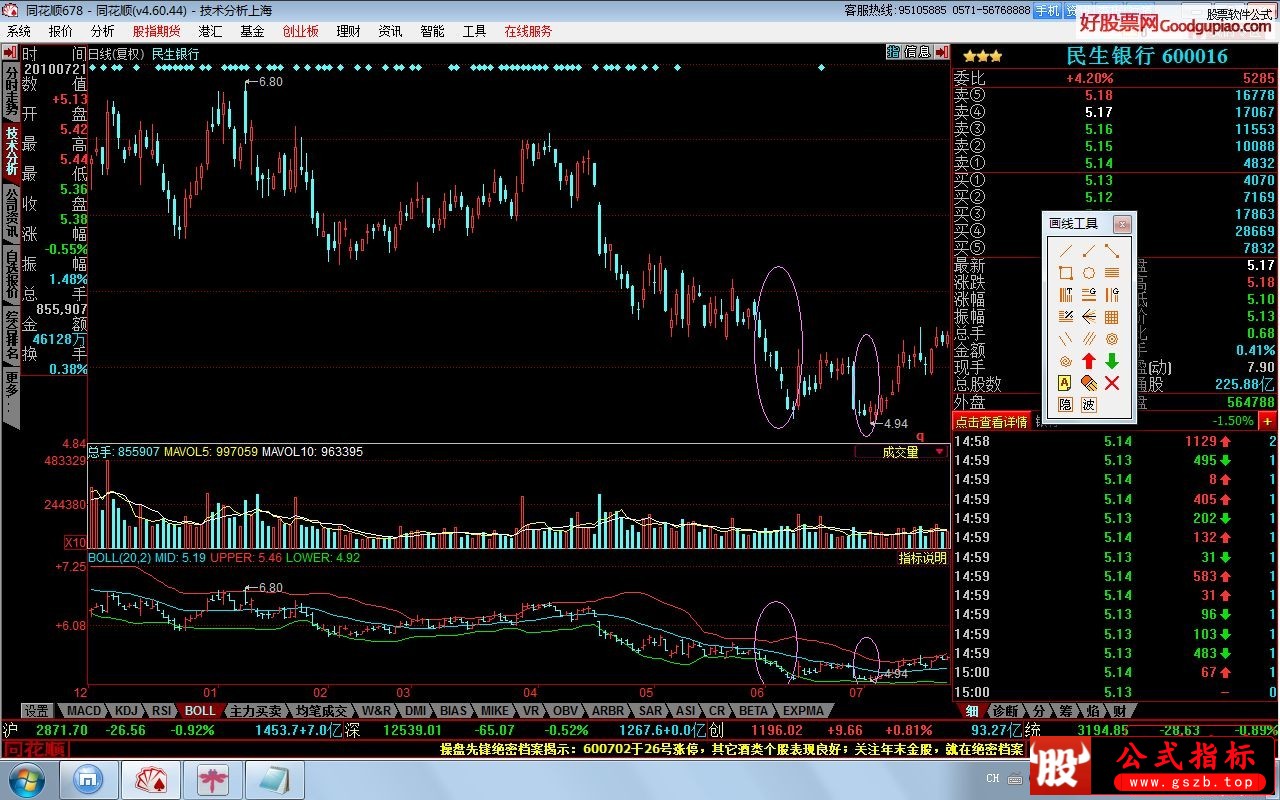Image resolution: width=1280 pixels, height=800 pixels.
Task: Close the 画线工具 drawing tools panel
Action: click(x=1123, y=224)
